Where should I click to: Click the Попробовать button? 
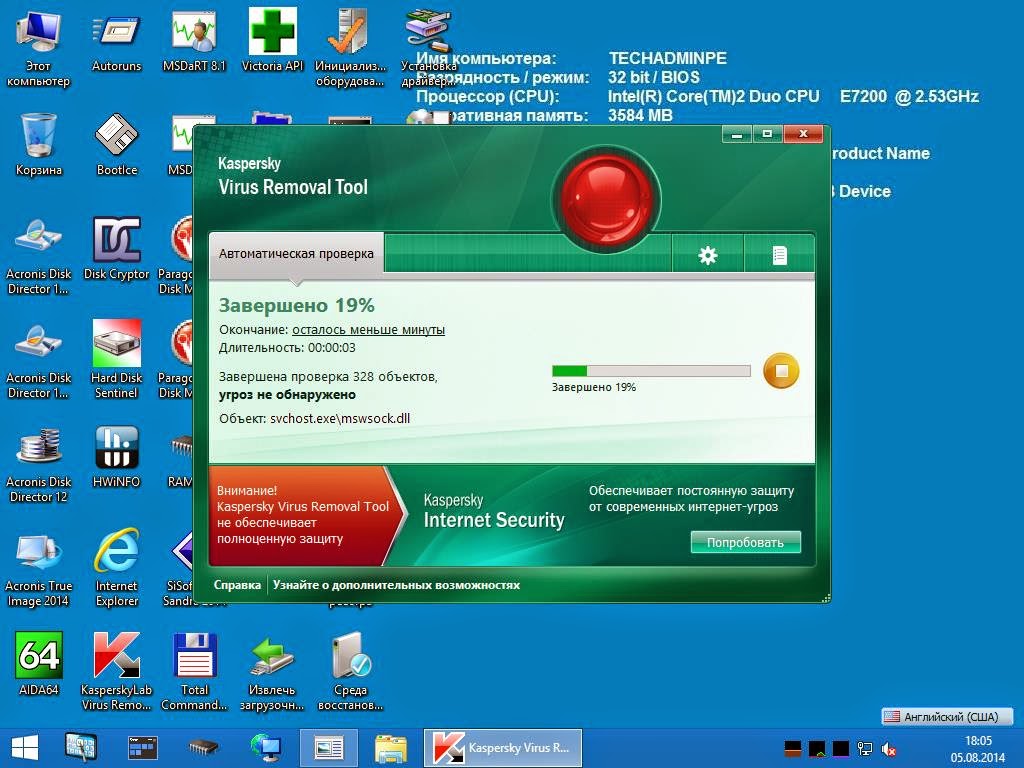tap(745, 542)
